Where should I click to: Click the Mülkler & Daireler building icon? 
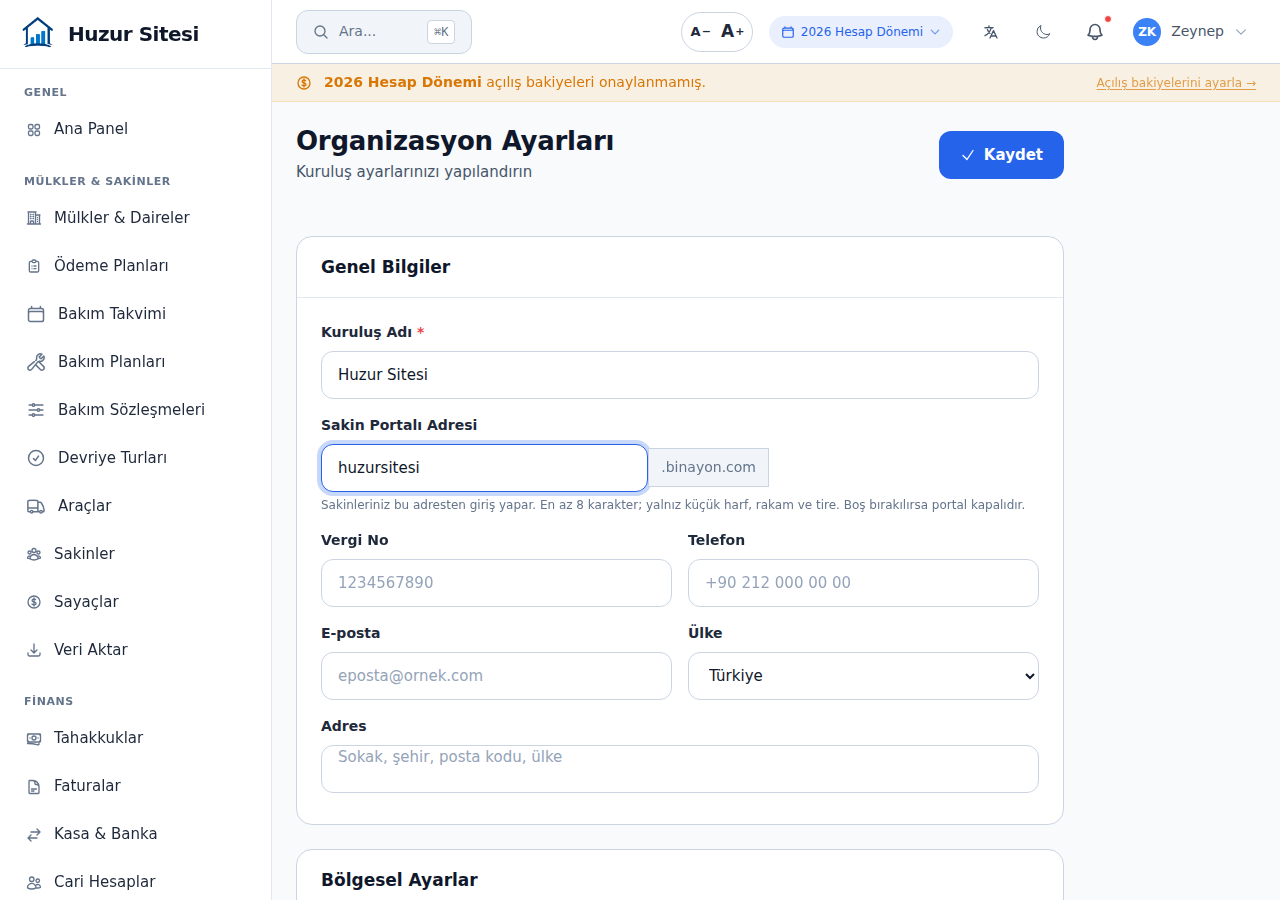pyautogui.click(x=34, y=218)
